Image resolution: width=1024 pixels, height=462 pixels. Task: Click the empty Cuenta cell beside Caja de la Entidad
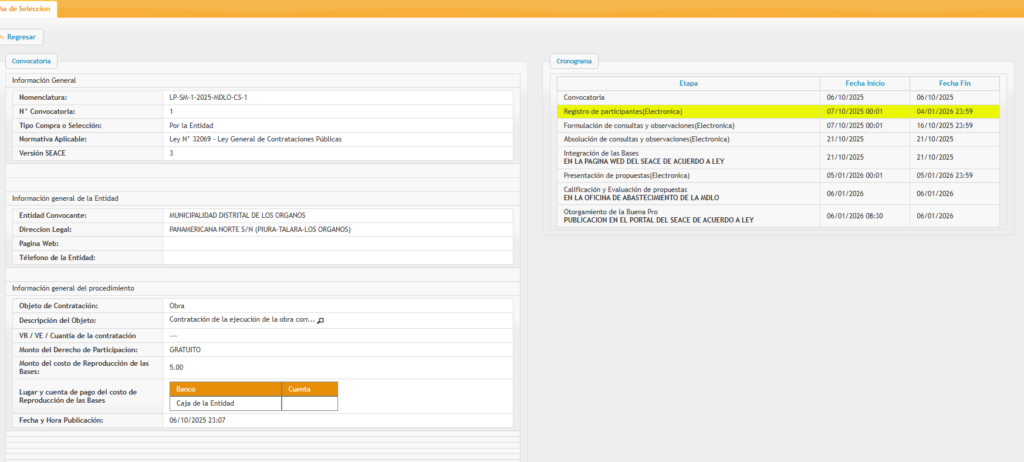pos(309,404)
